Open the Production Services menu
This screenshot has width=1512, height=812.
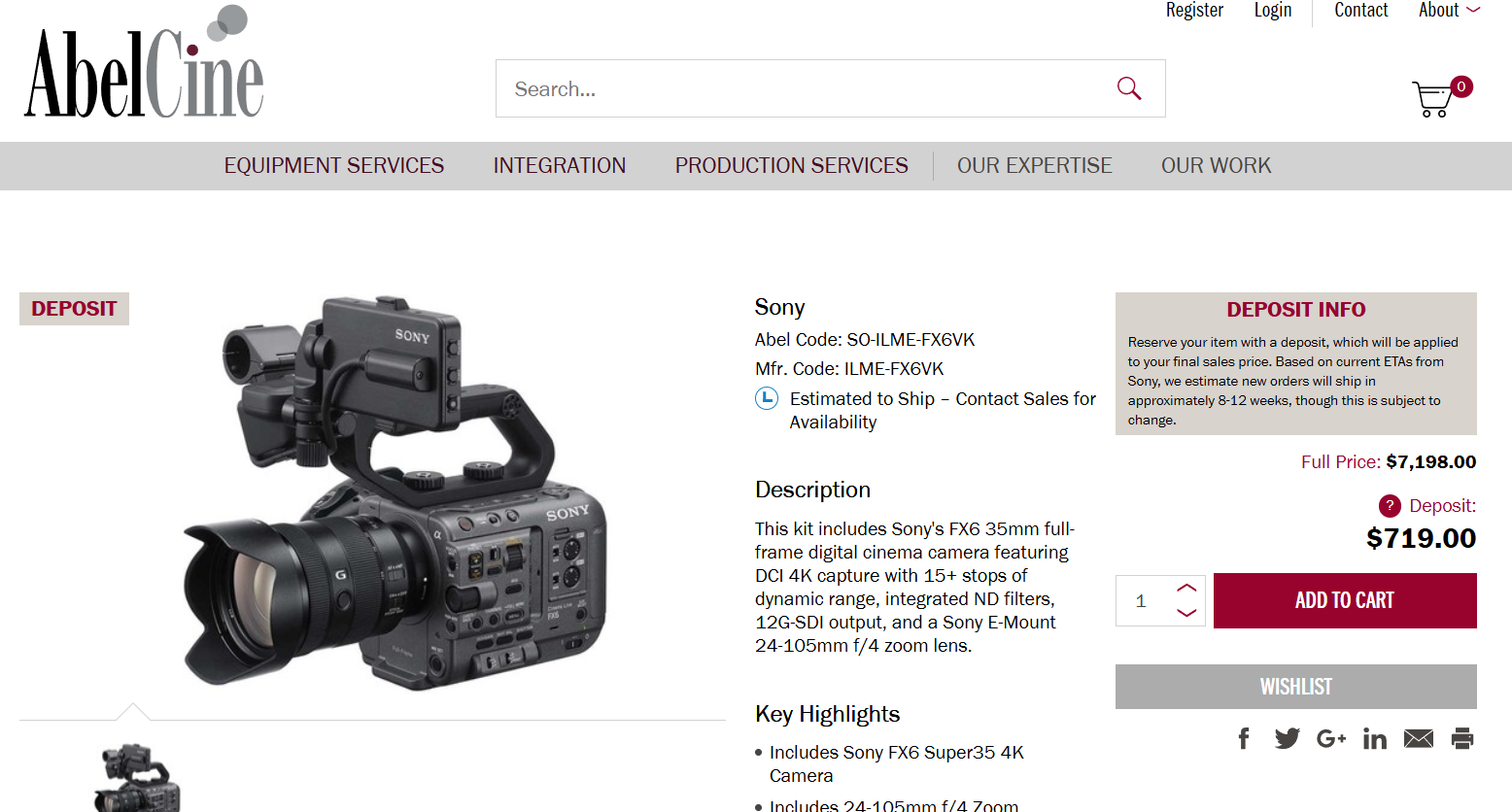[x=791, y=166]
